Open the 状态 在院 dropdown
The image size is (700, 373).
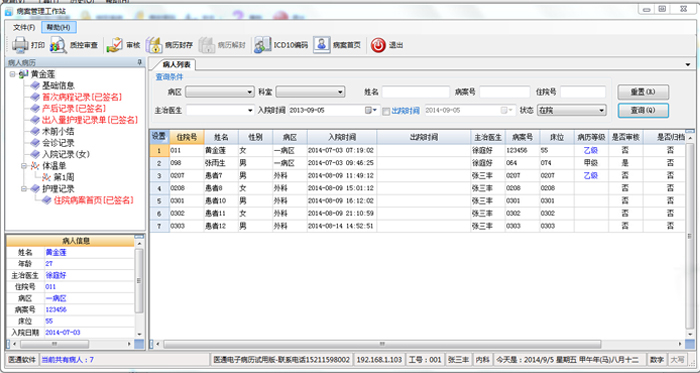572,110
